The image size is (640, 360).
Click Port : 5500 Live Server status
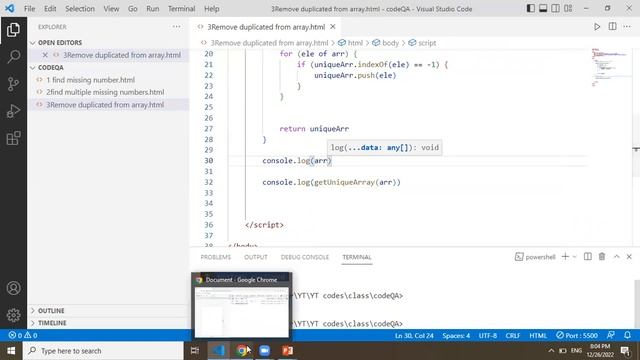[577, 336]
